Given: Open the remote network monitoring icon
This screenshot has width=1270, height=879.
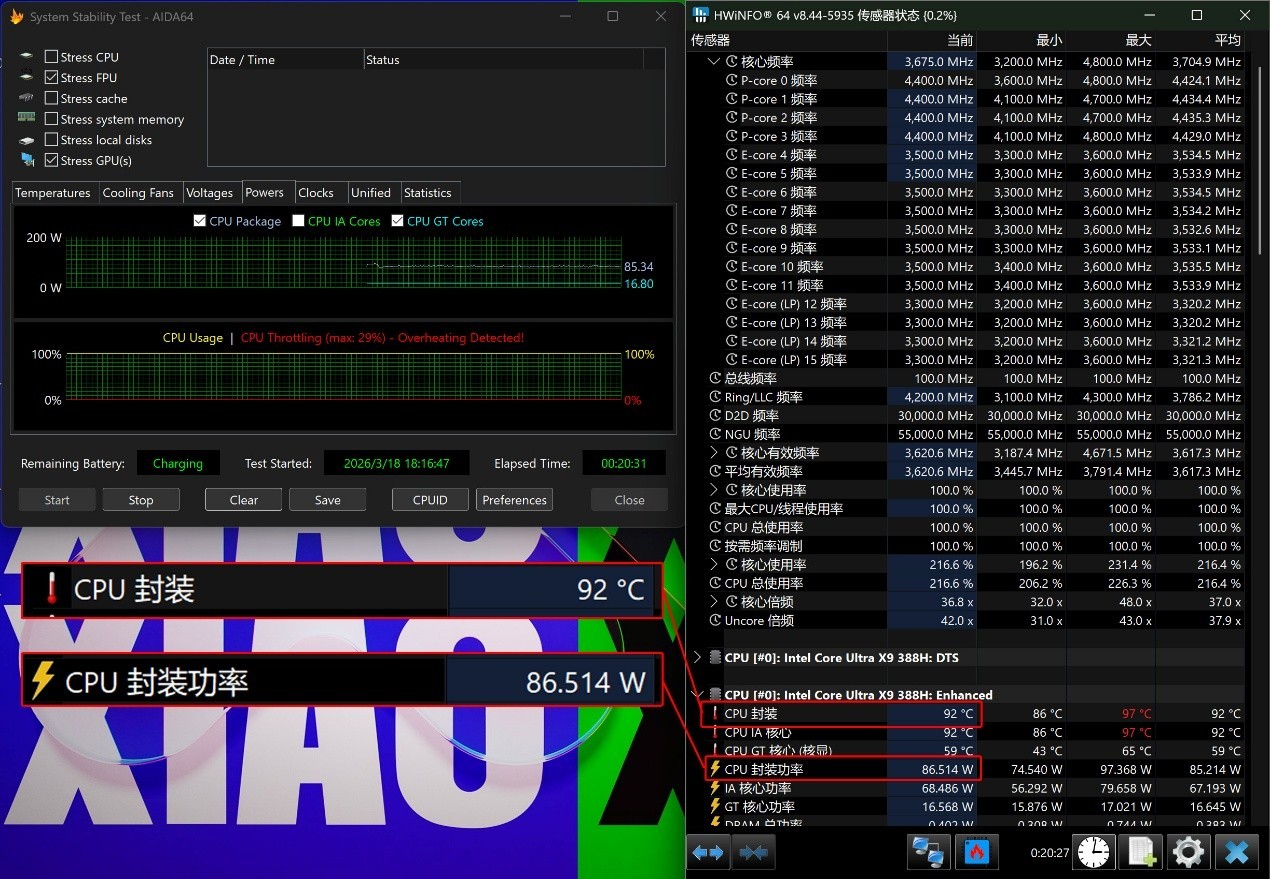Looking at the screenshot, I should pyautogui.click(x=928, y=852).
